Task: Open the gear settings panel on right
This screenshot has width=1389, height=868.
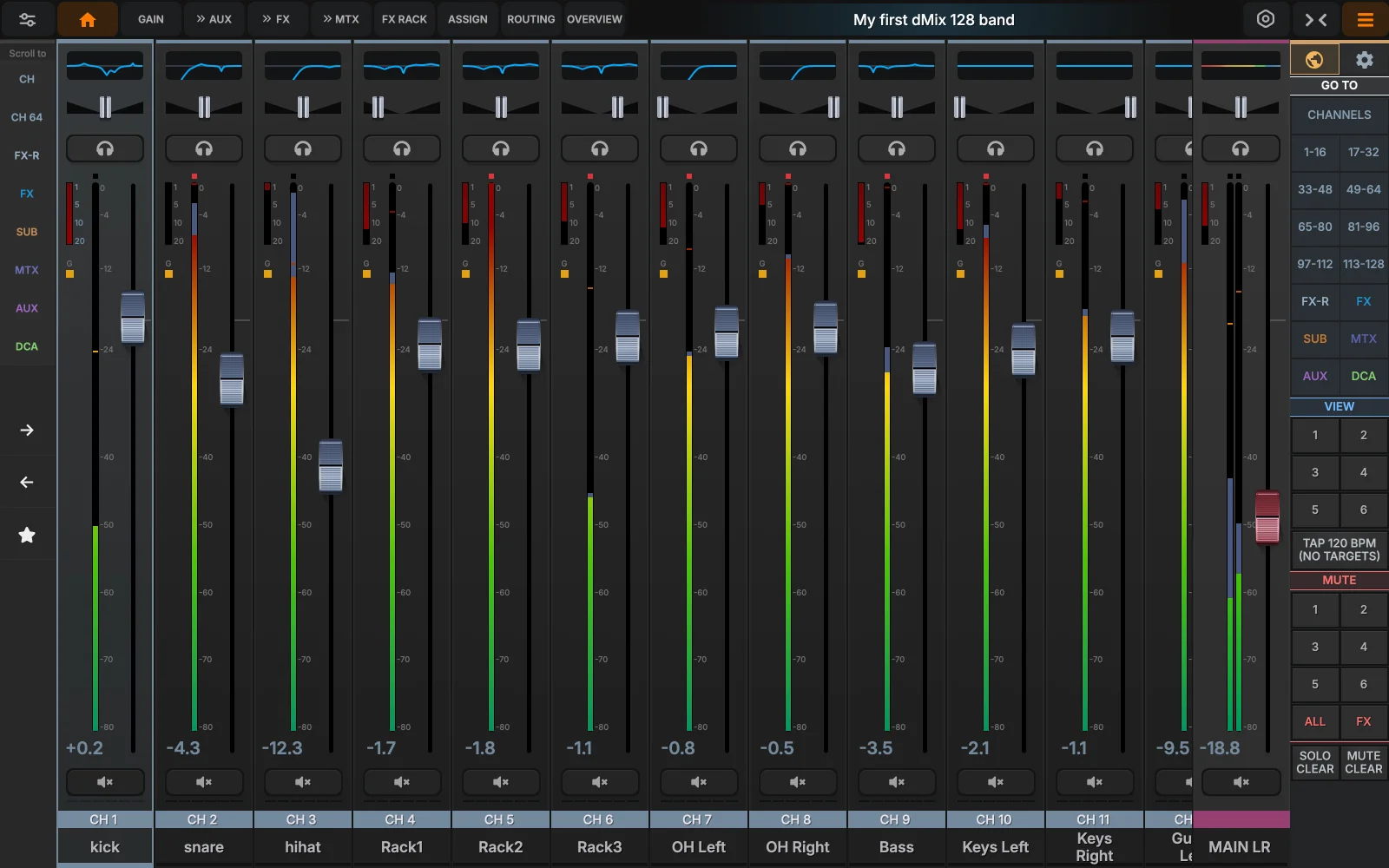Action: 1364,59
